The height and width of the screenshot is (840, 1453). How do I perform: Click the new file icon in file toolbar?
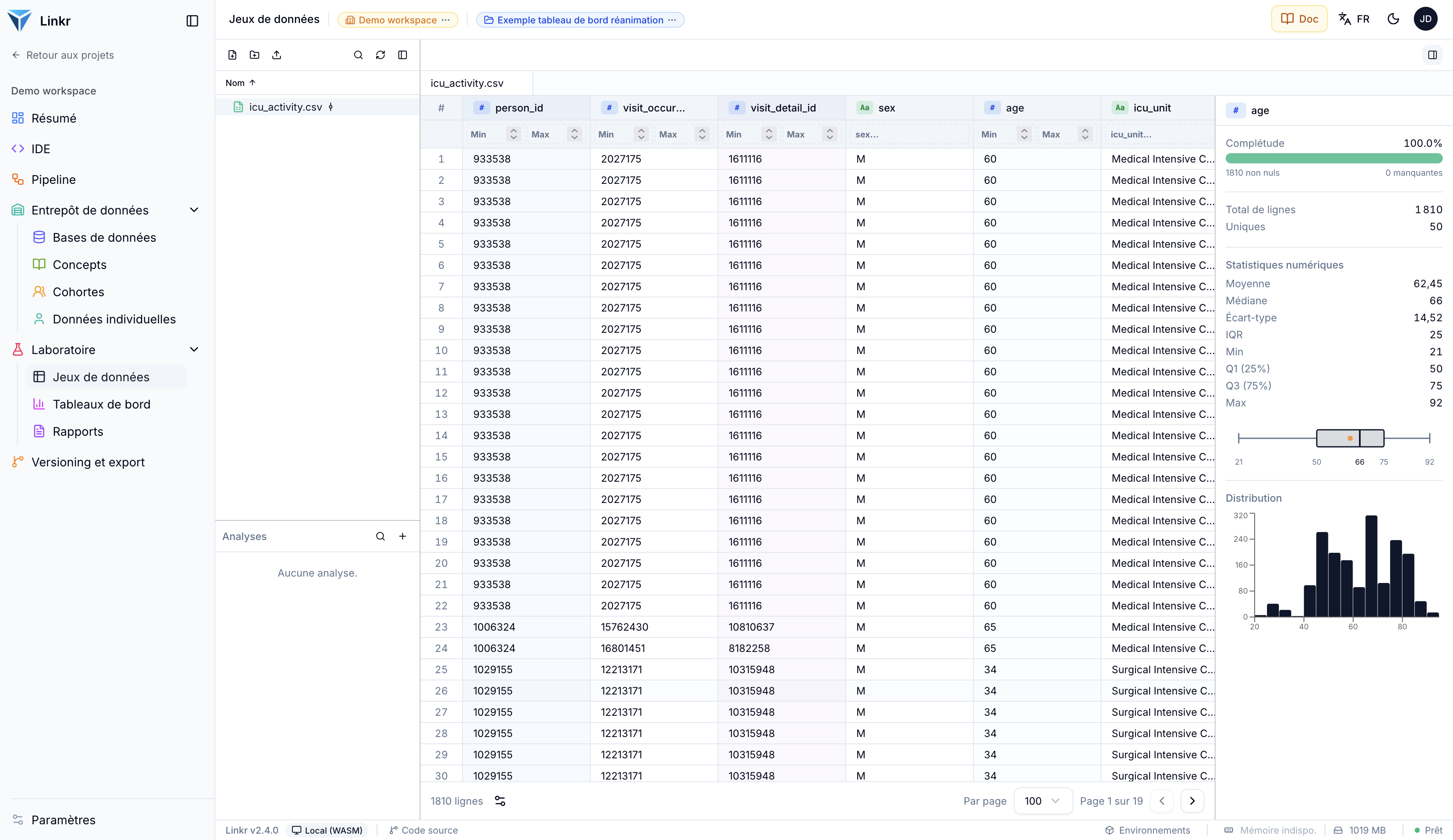click(x=232, y=55)
